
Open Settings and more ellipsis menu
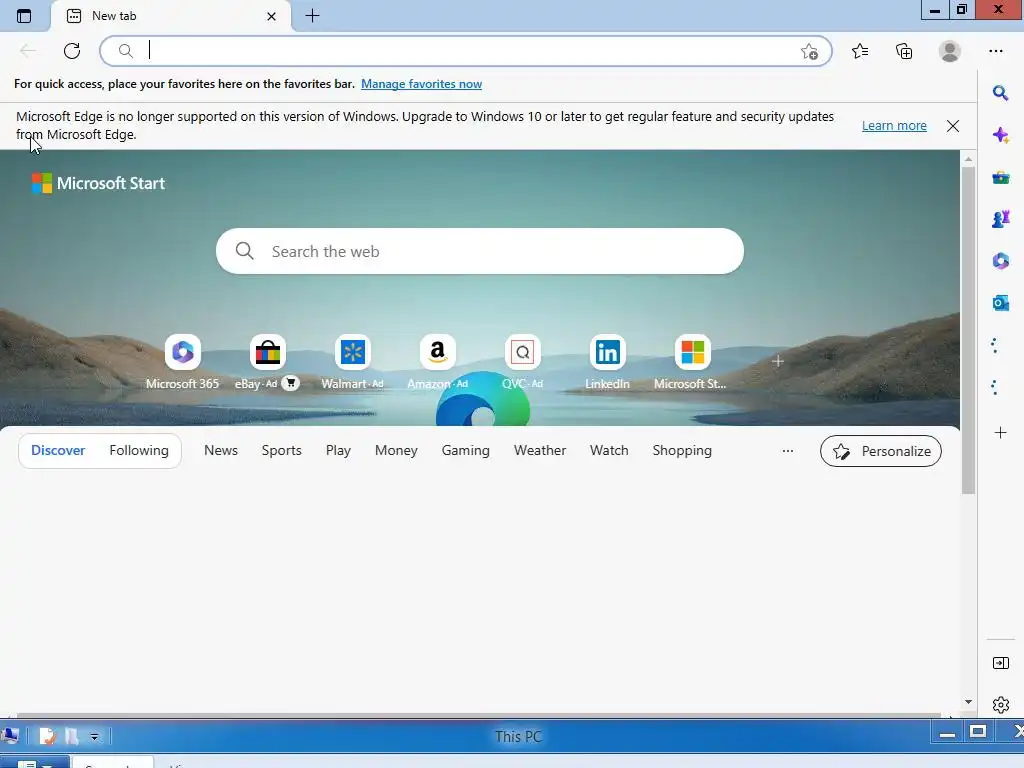point(996,51)
